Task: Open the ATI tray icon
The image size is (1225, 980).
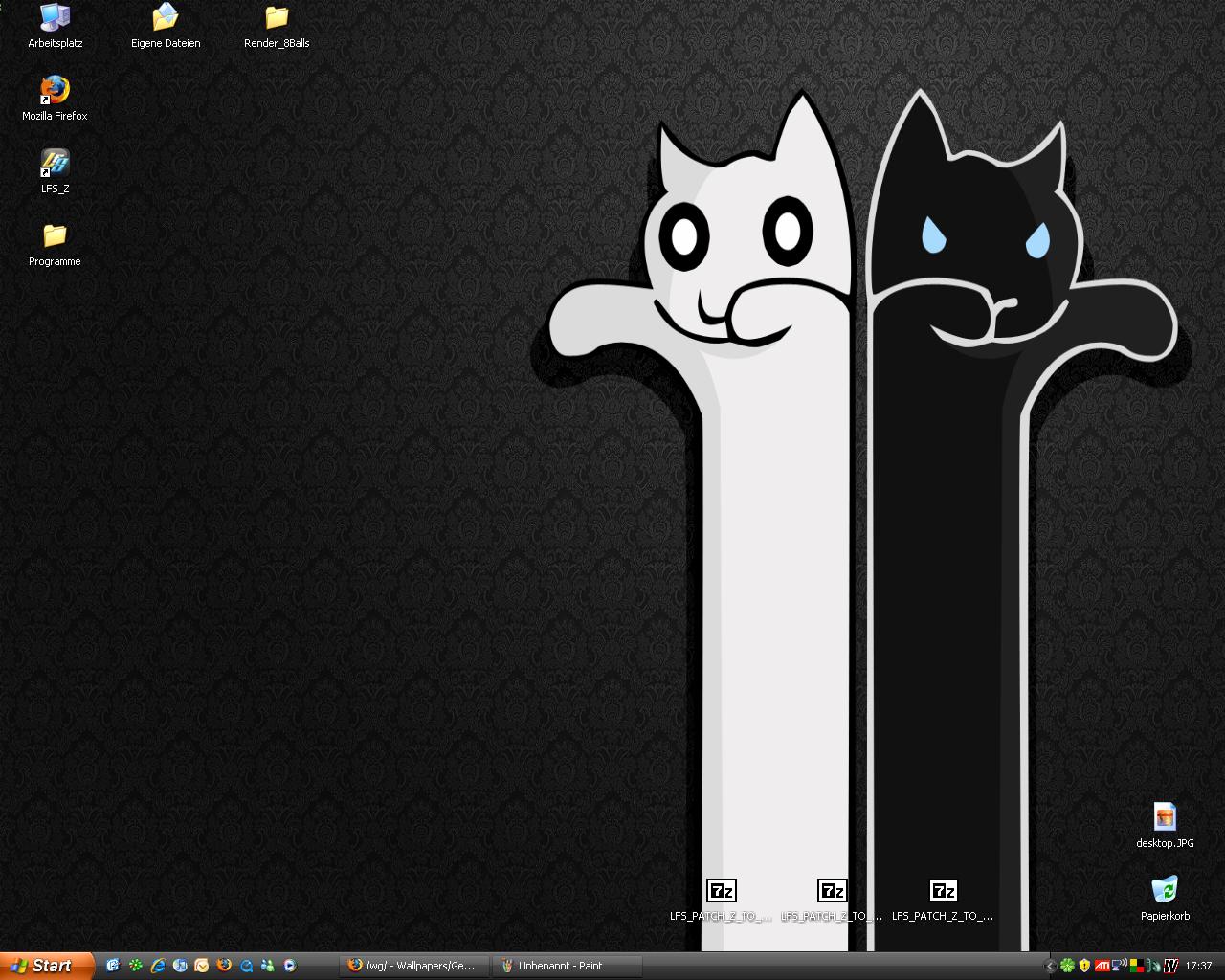Action: (x=1102, y=966)
